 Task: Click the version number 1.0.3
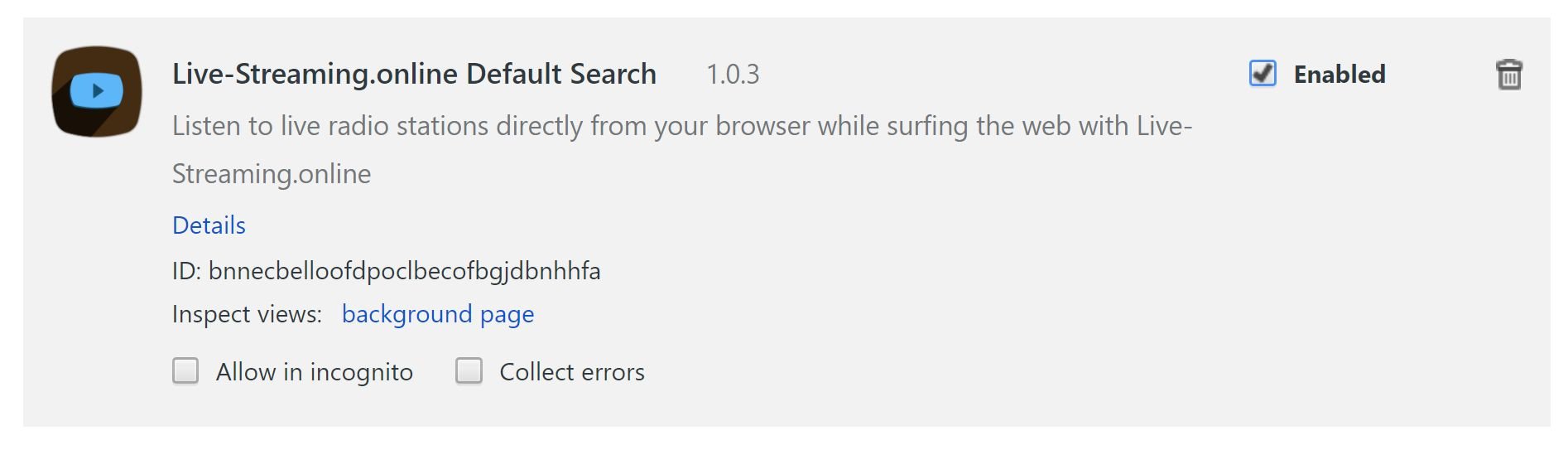tap(733, 75)
